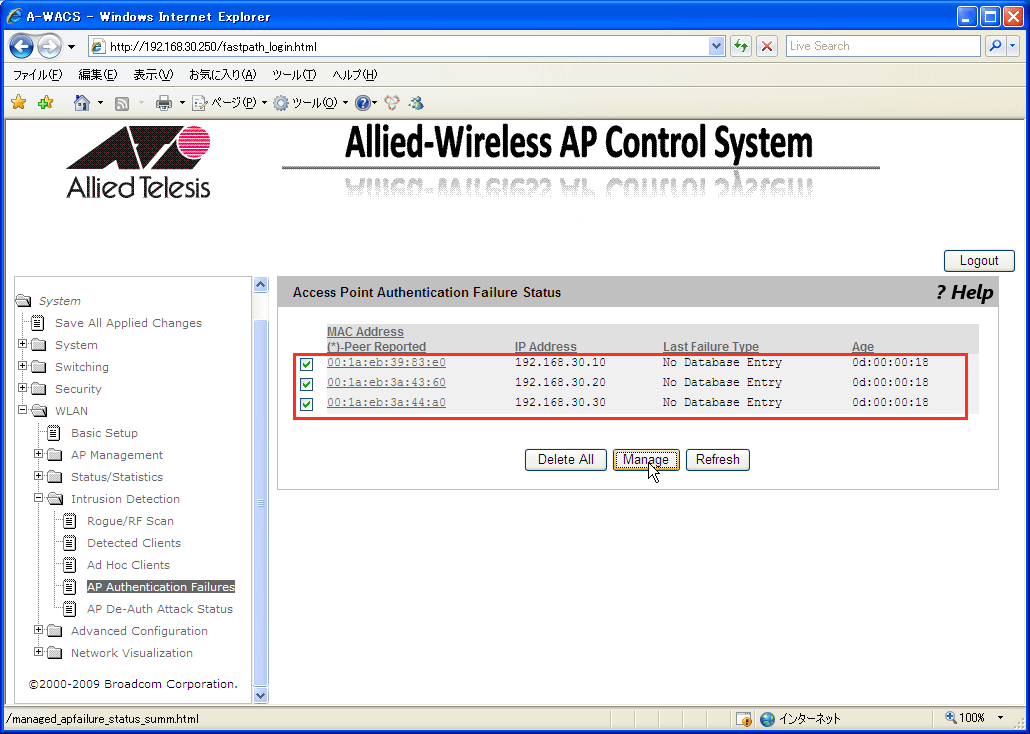Go forward using the browser Forward arrow

point(49,46)
